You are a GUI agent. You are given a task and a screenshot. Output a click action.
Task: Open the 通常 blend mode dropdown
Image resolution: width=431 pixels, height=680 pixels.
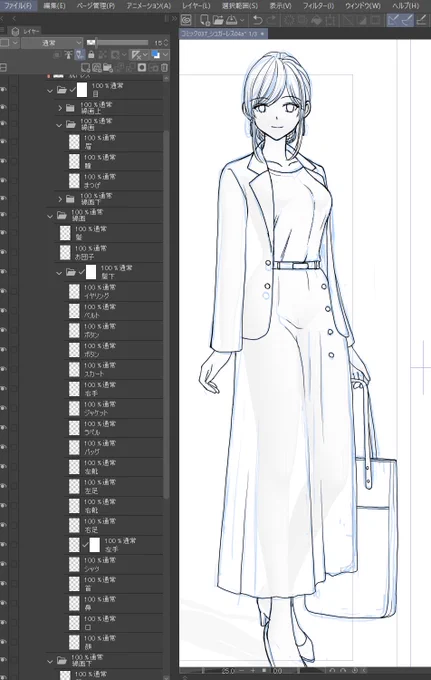coord(52,43)
